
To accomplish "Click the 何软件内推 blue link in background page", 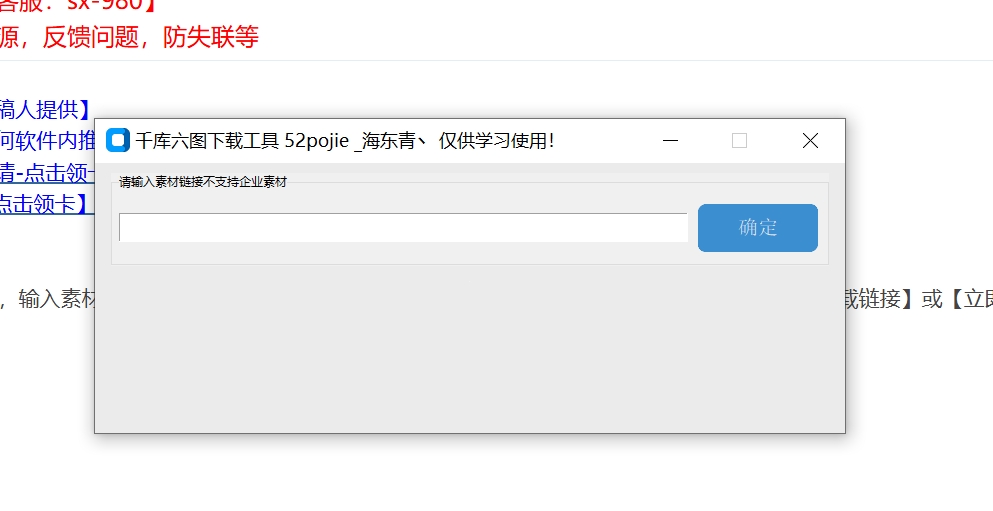I will (47, 141).
